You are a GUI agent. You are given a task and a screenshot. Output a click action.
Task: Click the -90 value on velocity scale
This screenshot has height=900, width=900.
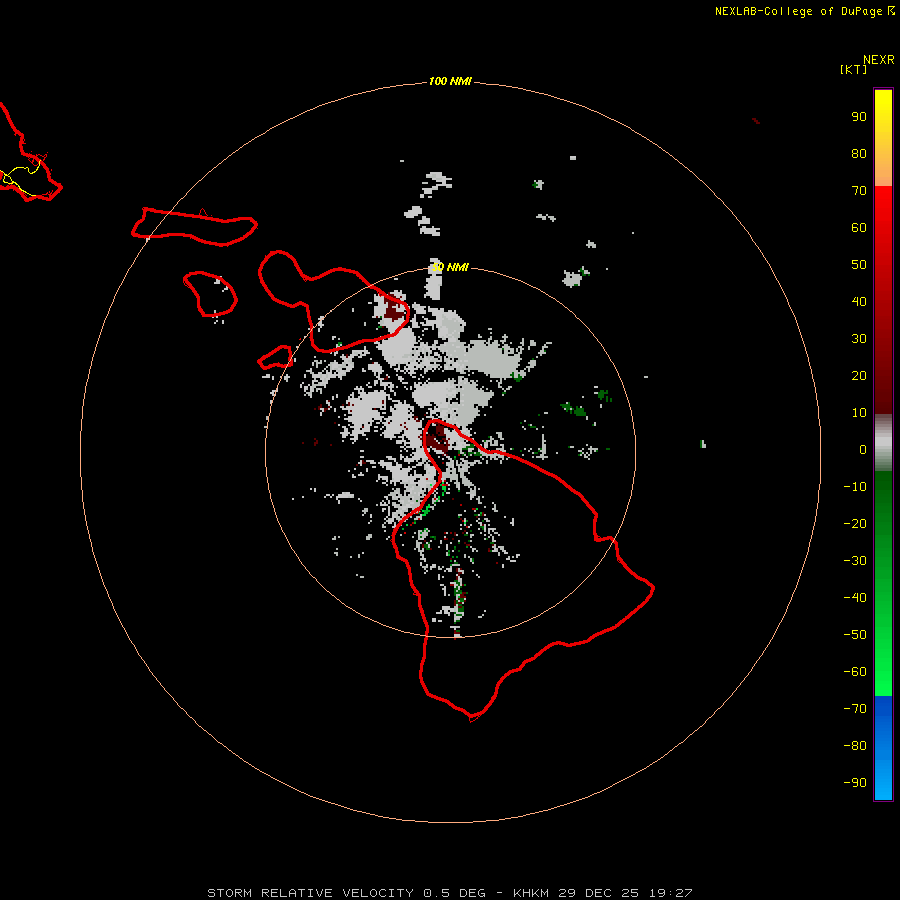(855, 783)
